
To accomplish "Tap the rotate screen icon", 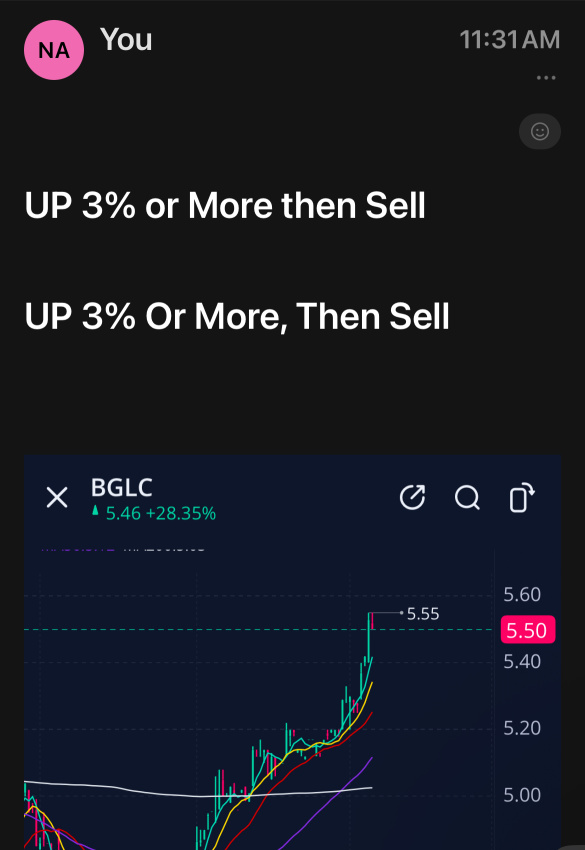I will click(x=522, y=497).
